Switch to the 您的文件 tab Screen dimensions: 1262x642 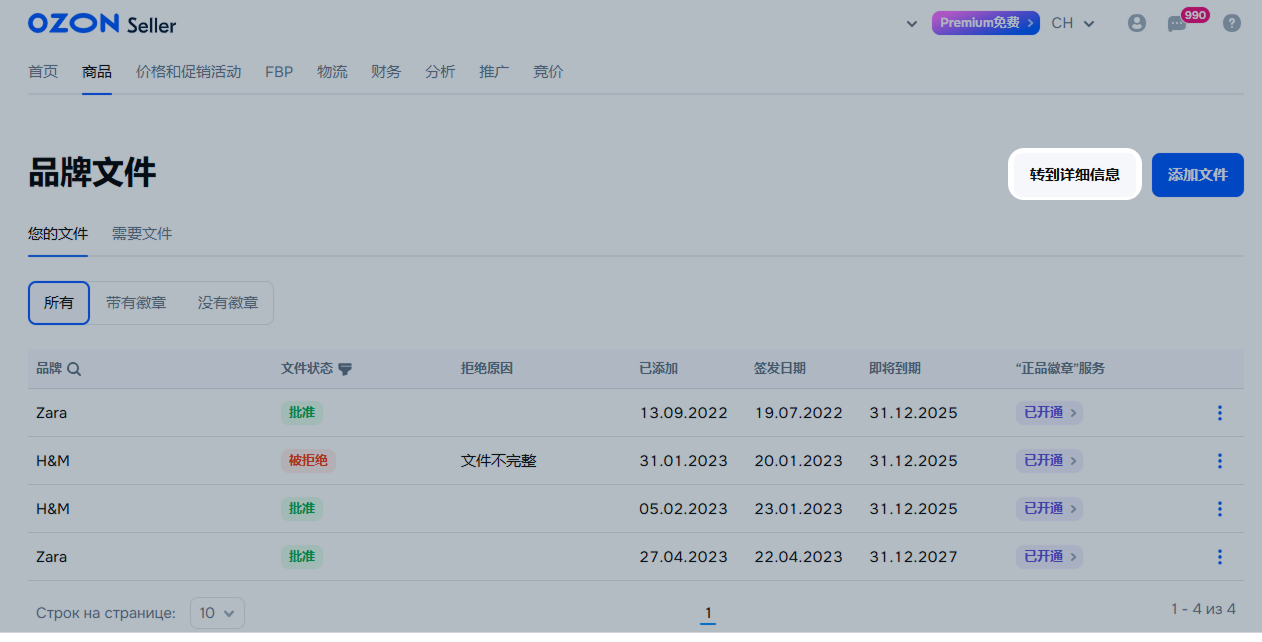coord(58,234)
